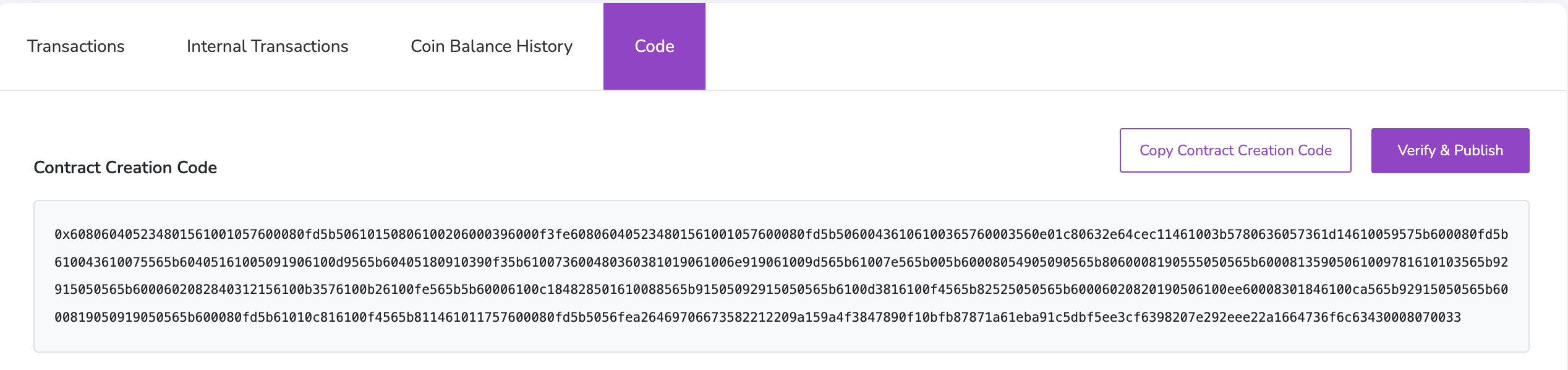The image size is (1568, 370).
Task: Click the empty tab bar right of Code
Action: pos(1113,46)
